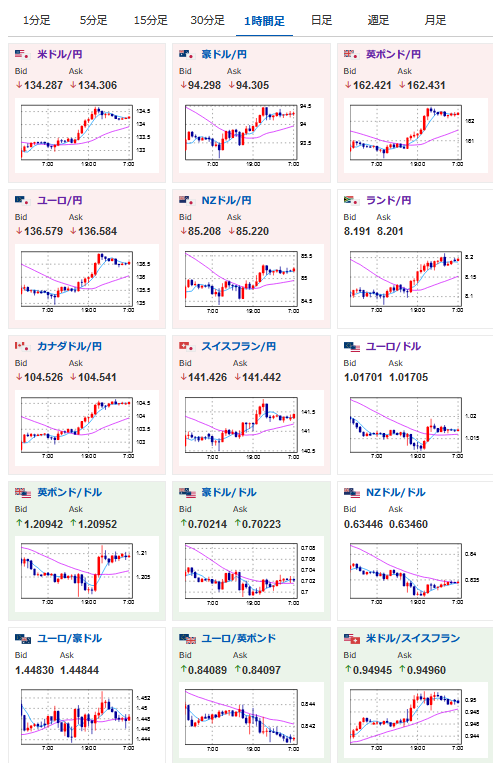Open the ユーロ/英ポンド pair link
The image size is (493, 763).
coord(238,638)
